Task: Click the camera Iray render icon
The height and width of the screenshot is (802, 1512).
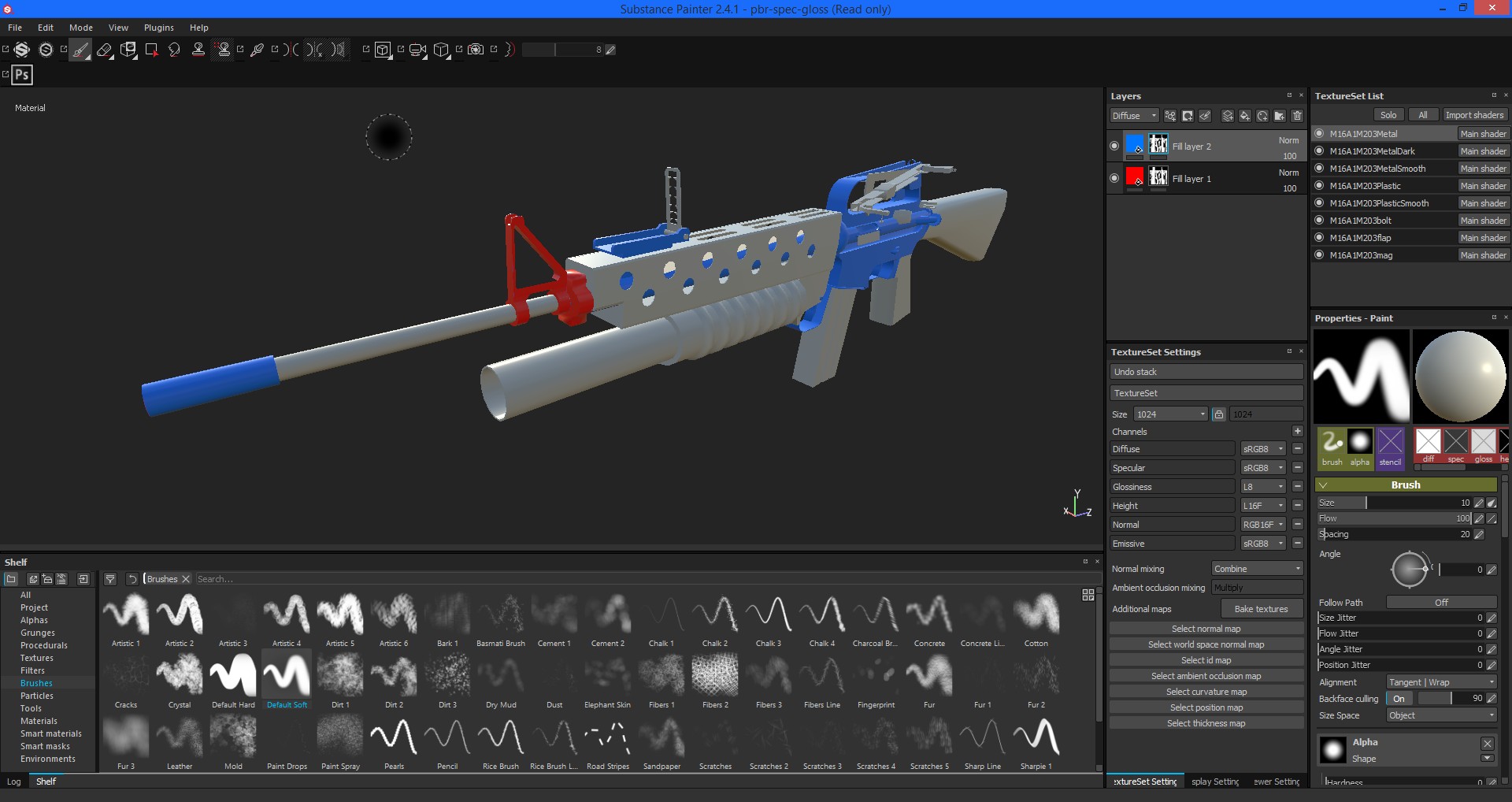Action: point(476,50)
